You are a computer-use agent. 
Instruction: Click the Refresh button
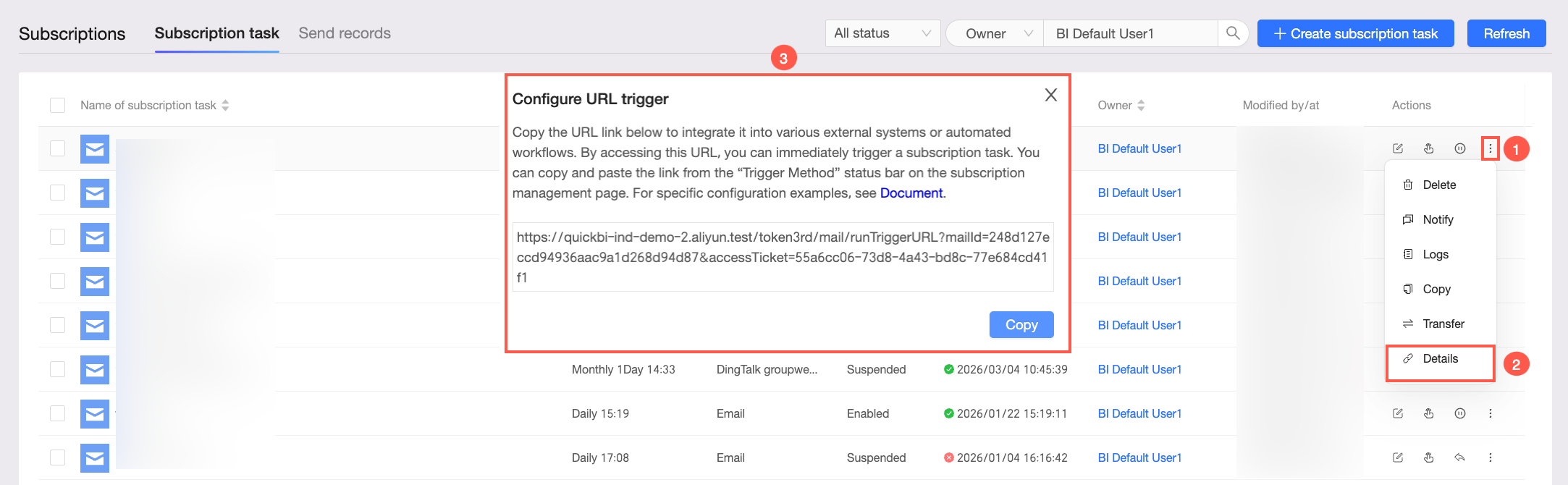click(x=1506, y=33)
